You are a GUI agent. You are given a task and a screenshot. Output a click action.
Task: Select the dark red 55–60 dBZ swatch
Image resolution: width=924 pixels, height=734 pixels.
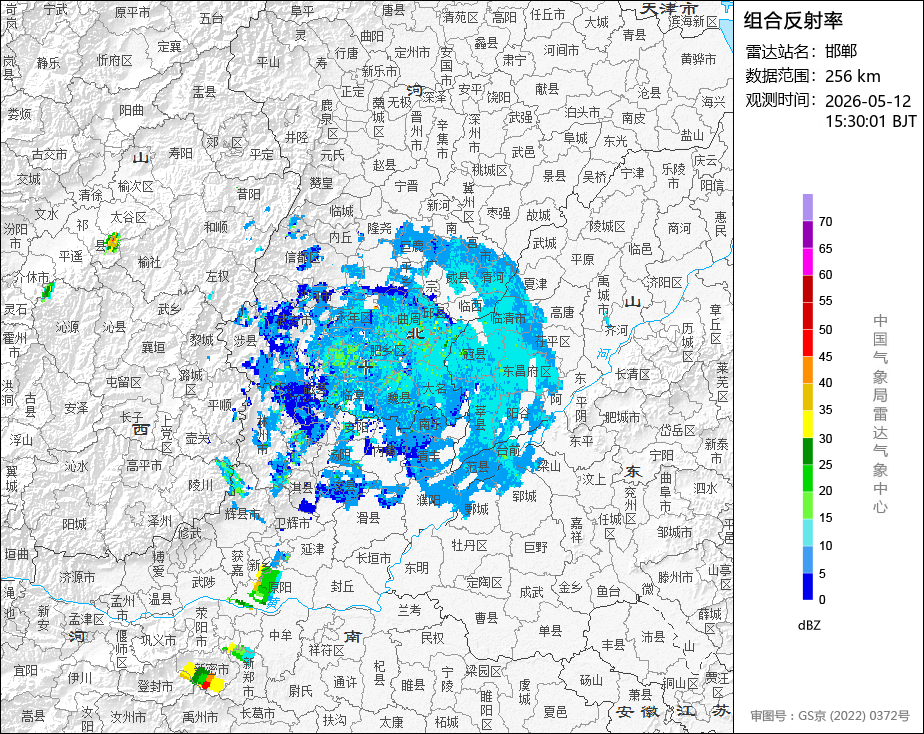[x=807, y=289]
